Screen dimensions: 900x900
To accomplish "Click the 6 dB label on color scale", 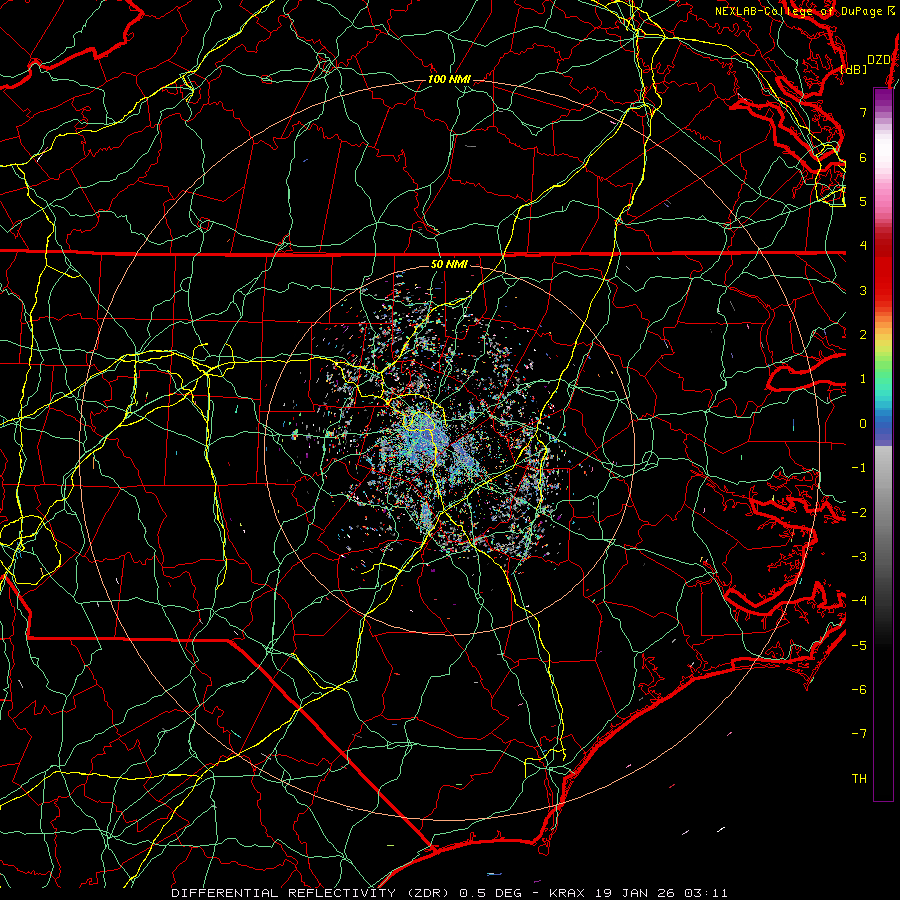I will pos(863,157).
